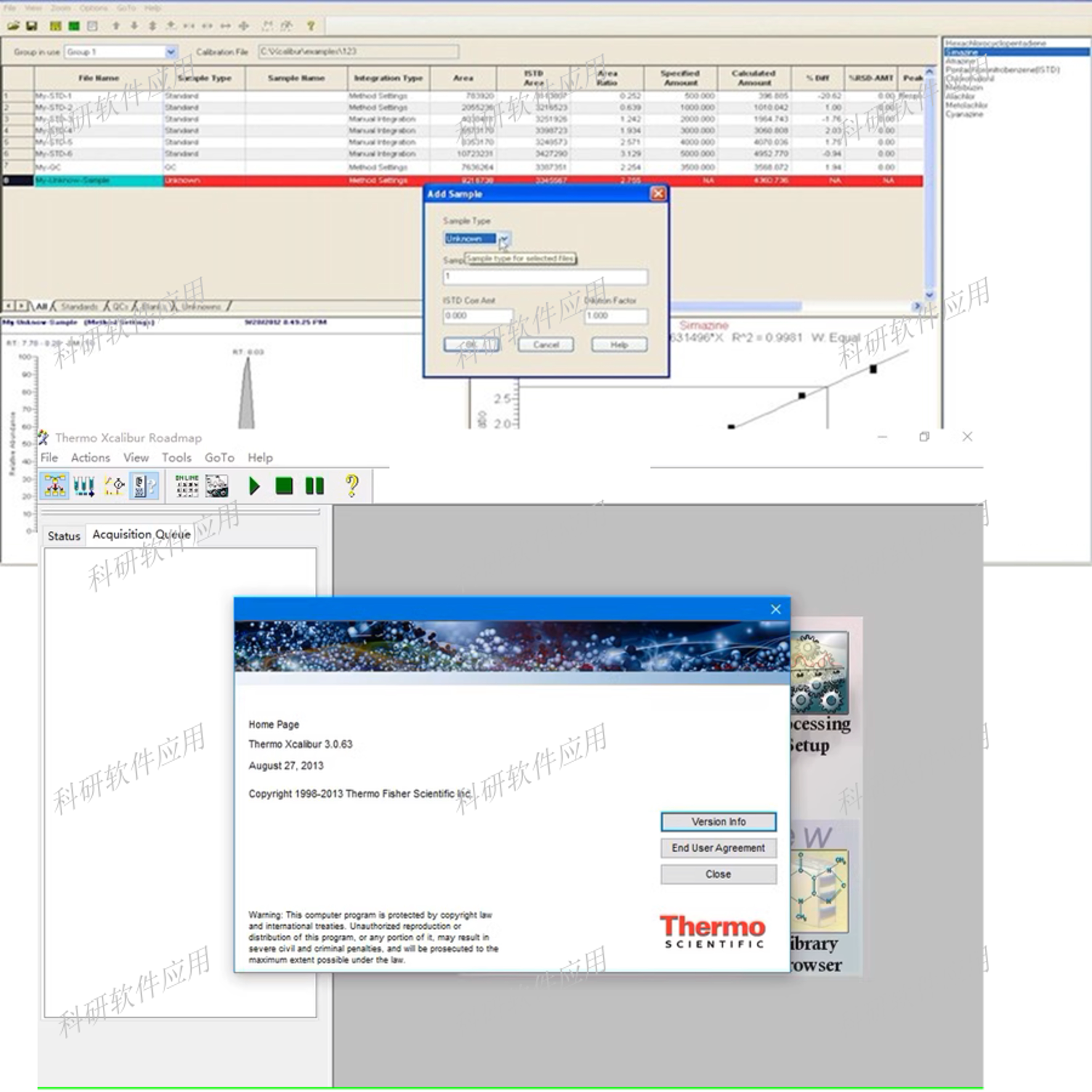Open the Roadmap view icon in Xcalibur toolbar

click(x=55, y=486)
